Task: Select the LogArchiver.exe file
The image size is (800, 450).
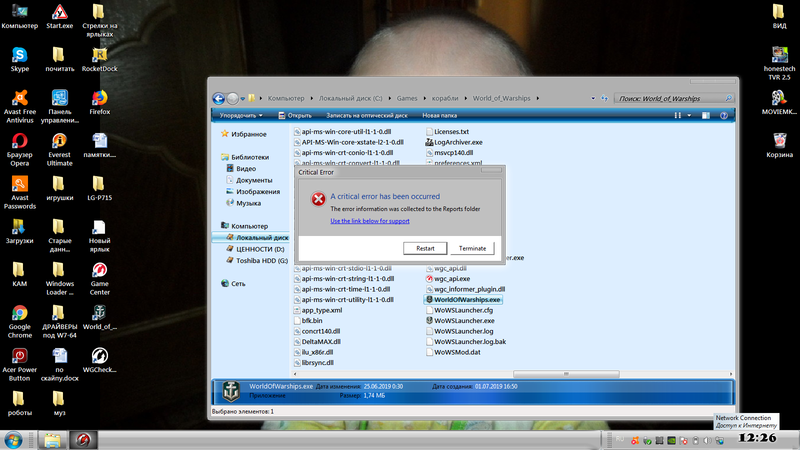Action: 454,142
